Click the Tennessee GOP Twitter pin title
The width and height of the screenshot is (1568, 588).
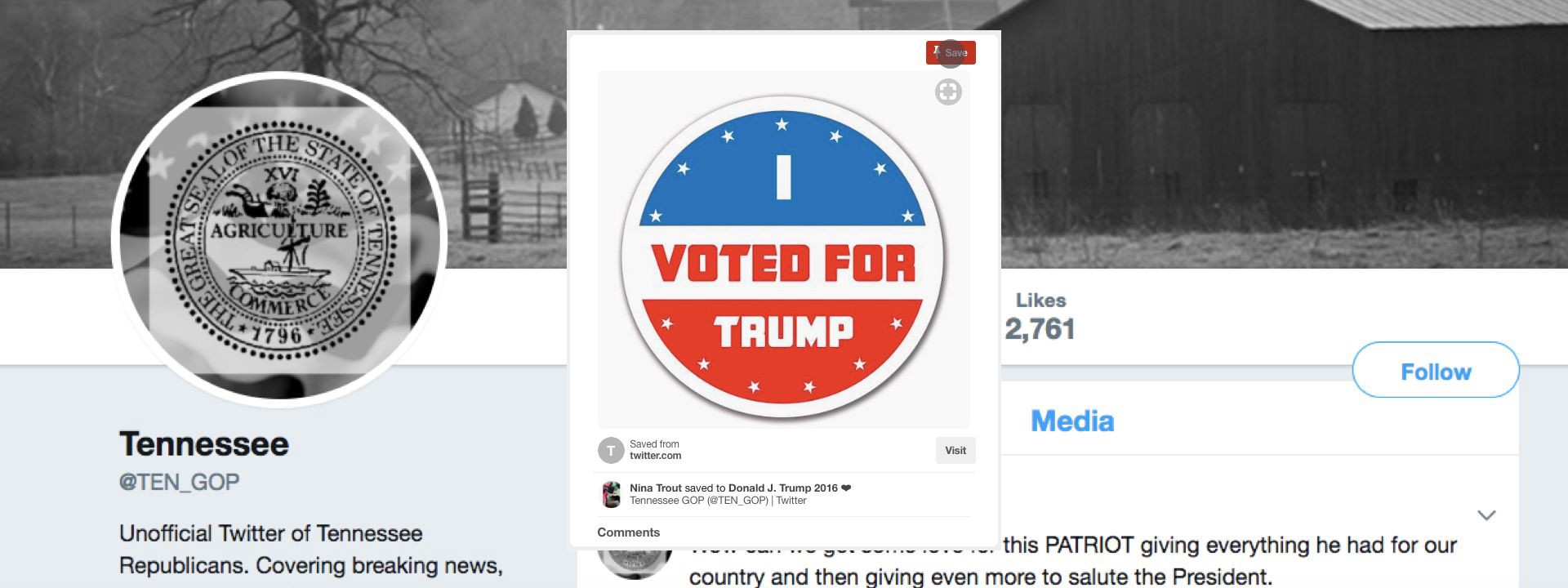(718, 501)
